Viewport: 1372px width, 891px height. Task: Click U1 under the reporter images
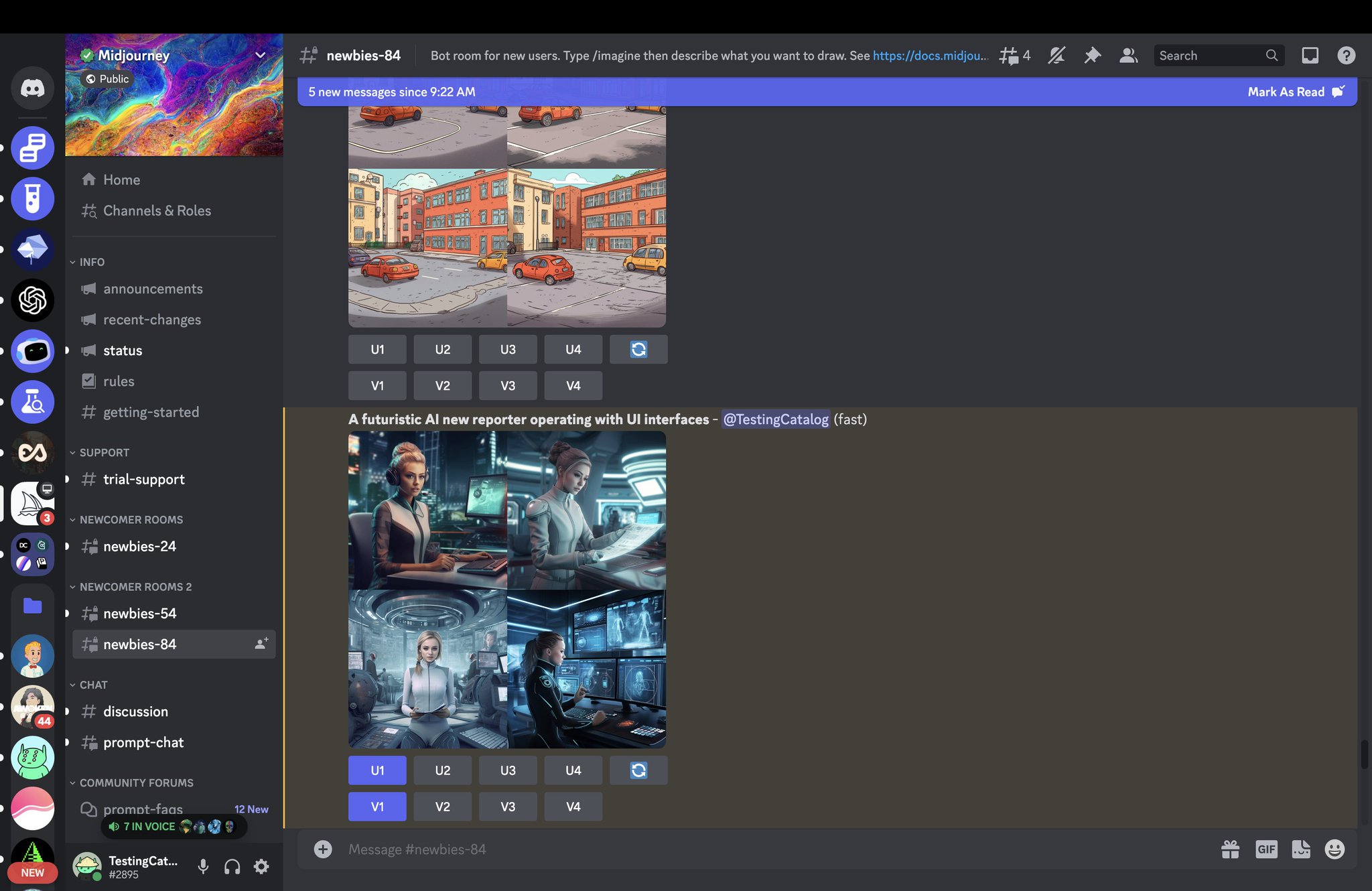[x=377, y=770]
